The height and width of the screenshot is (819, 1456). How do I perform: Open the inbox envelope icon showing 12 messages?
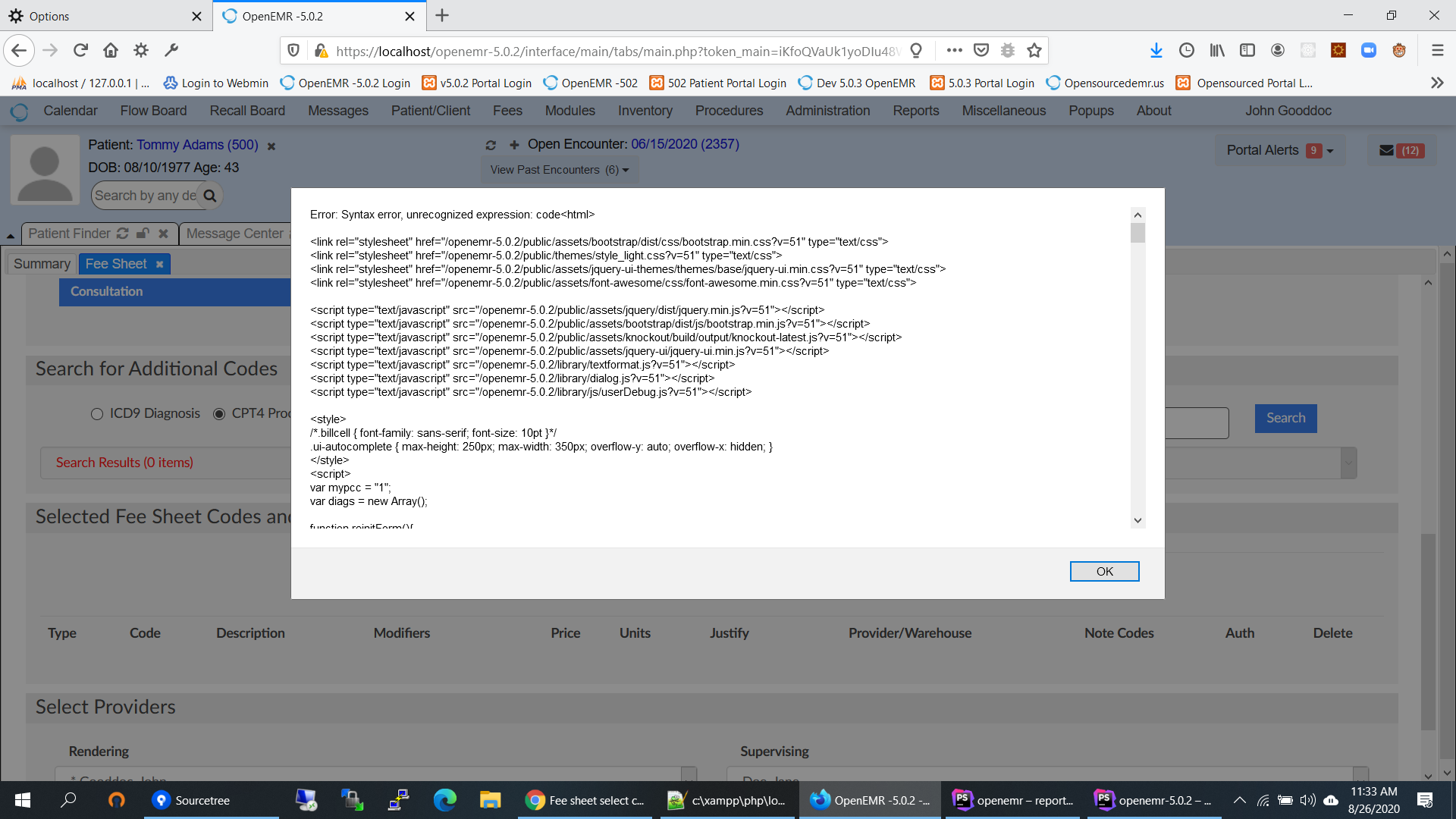[x=1400, y=149]
